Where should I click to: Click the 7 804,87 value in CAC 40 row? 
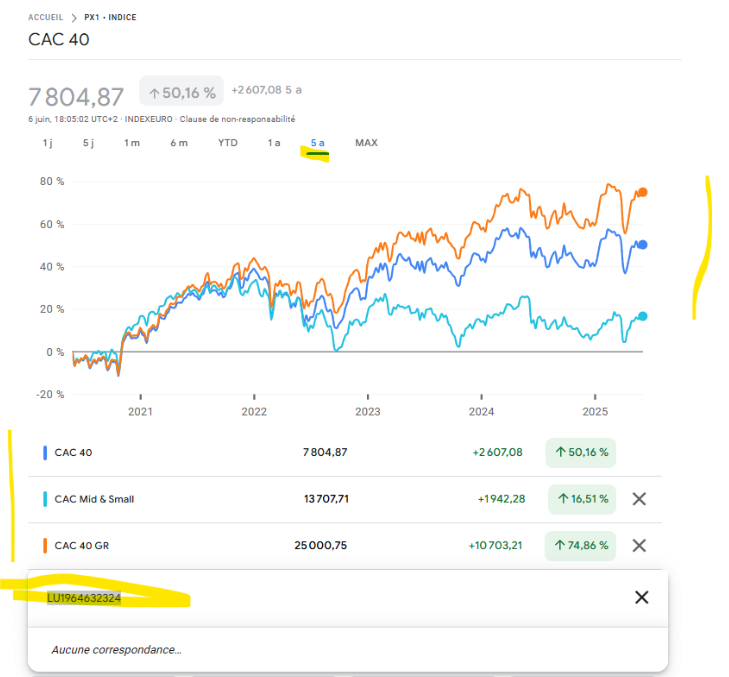click(x=325, y=452)
